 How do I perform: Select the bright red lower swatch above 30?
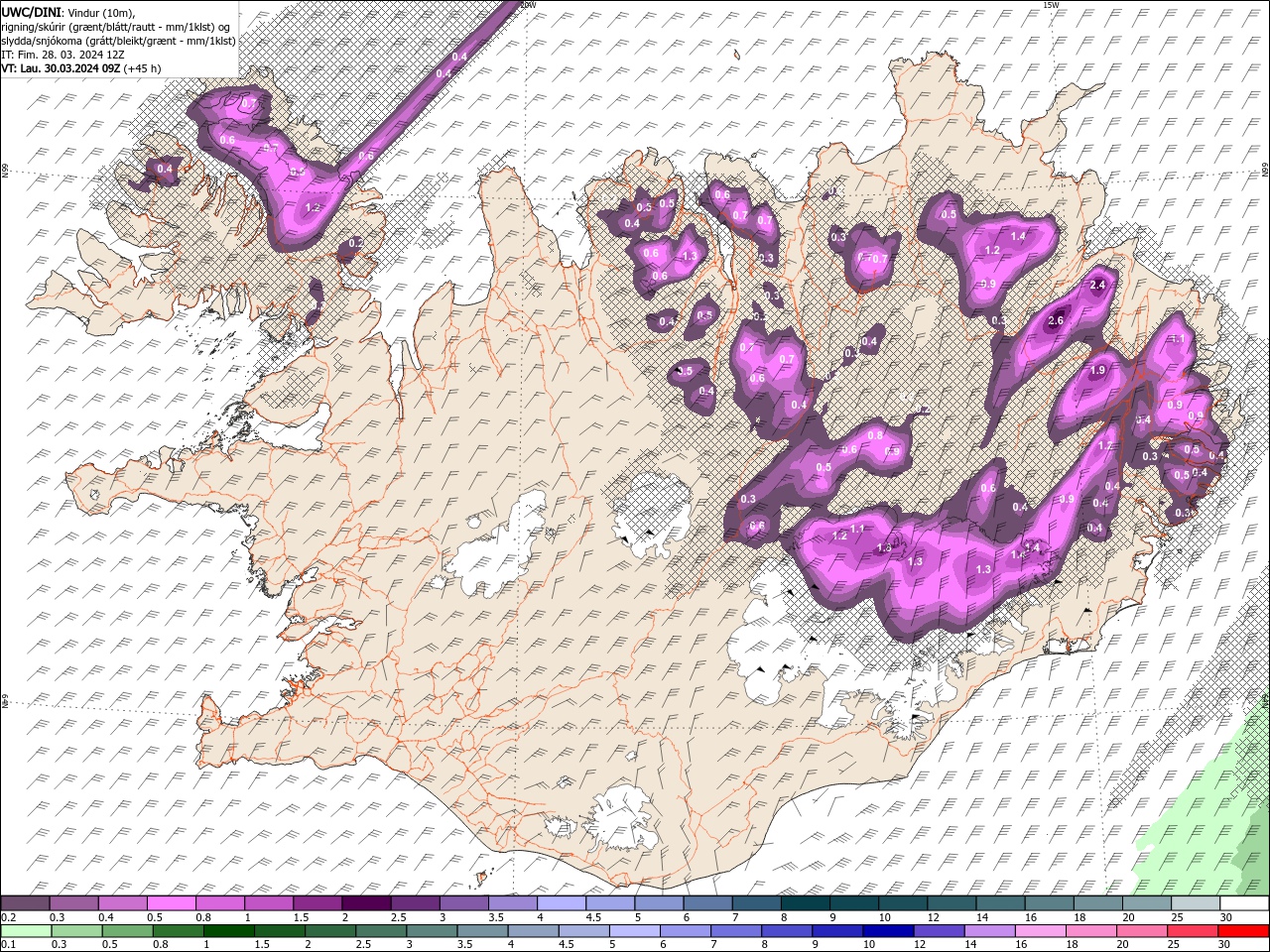1242,931
